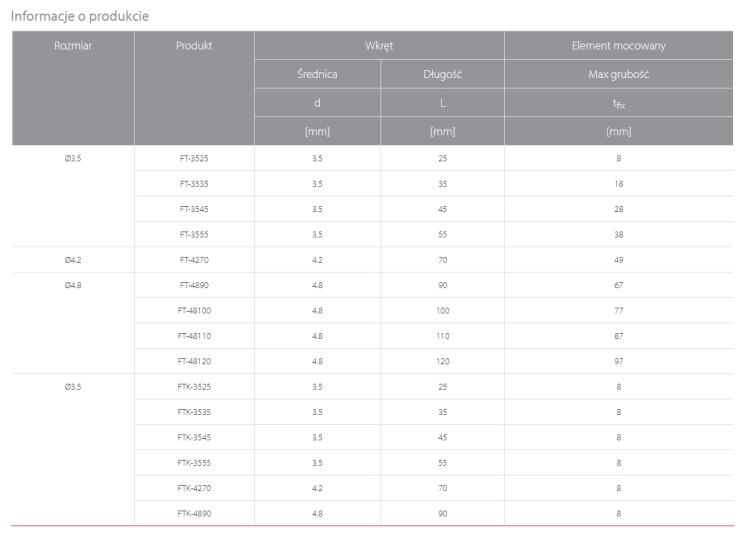Image resolution: width=750 pixels, height=534 pixels.
Task: Select the Ø4.8 size cell
Action: pos(73,285)
